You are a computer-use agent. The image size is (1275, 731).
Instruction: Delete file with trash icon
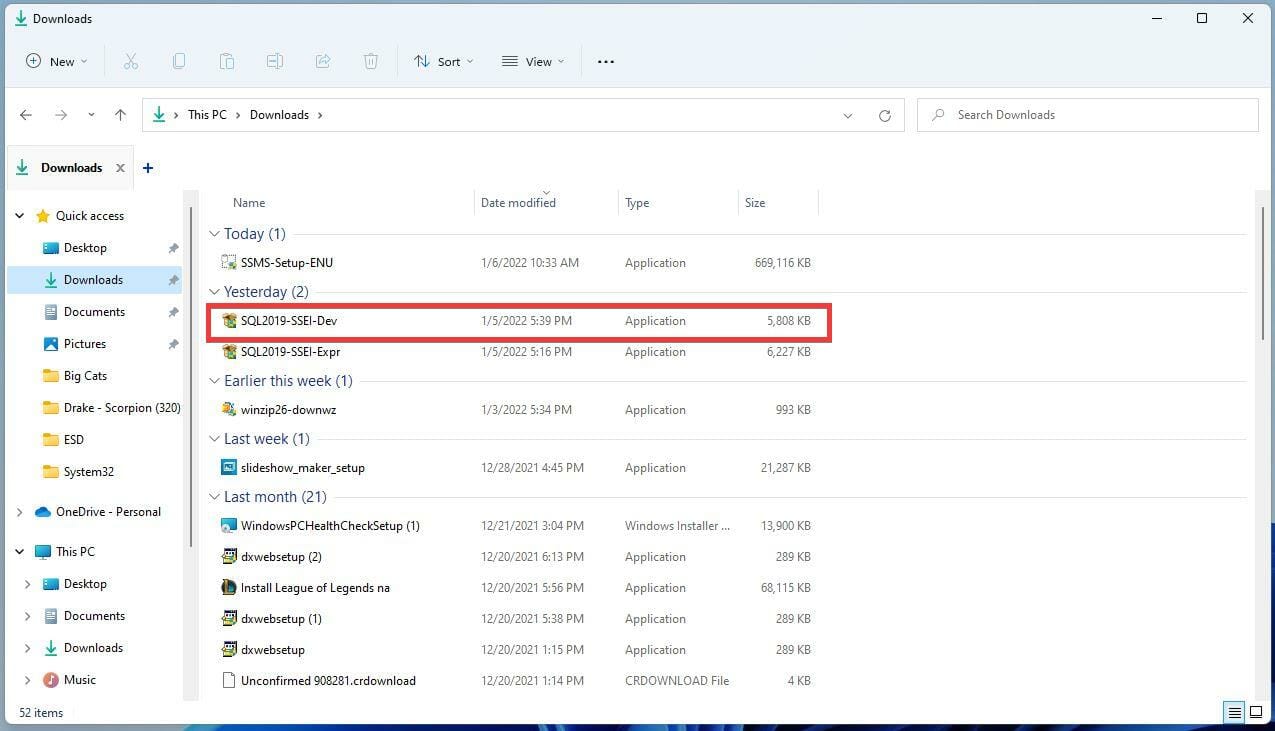click(371, 61)
